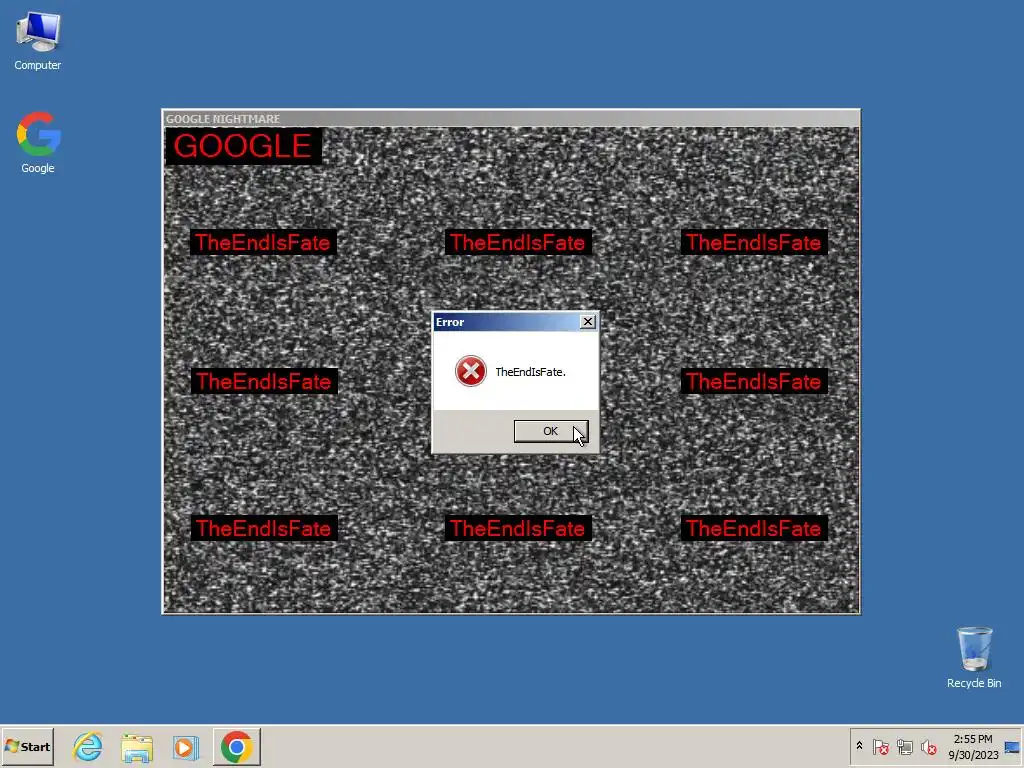Launch Internet Explorer from the taskbar
This screenshot has height=768, width=1024.
point(88,746)
